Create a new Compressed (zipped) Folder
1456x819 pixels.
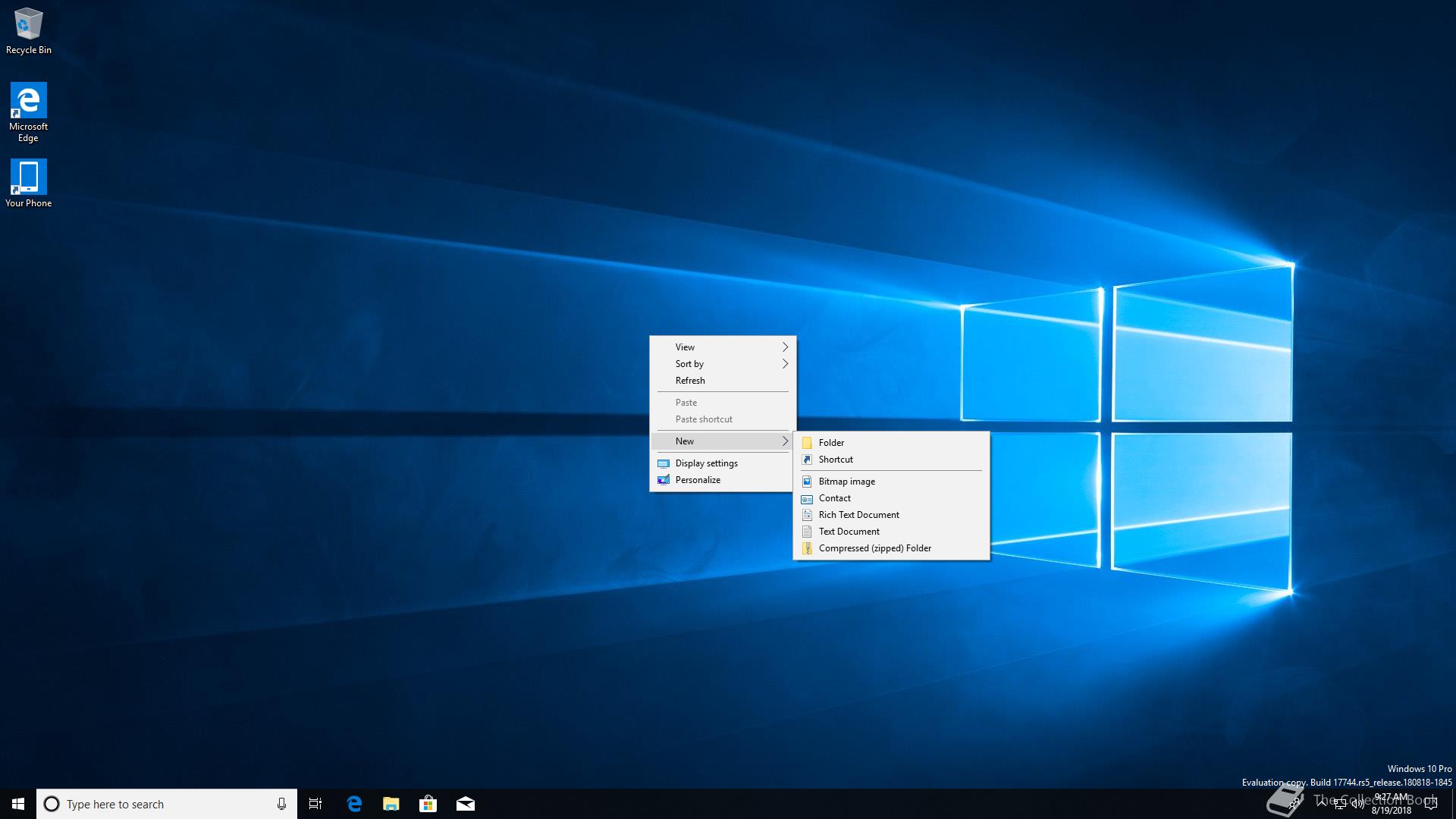point(891,548)
